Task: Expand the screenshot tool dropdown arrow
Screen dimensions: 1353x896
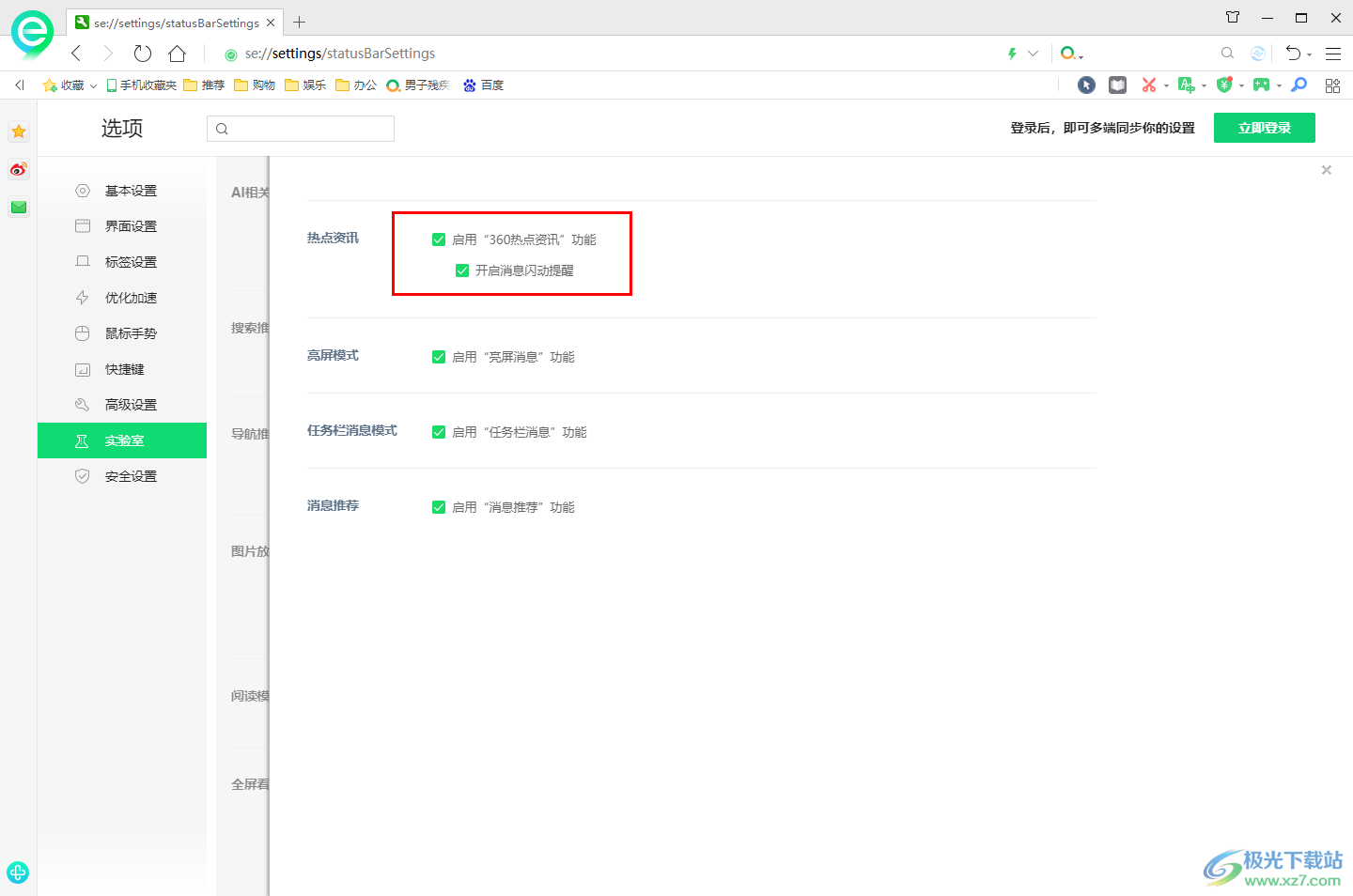Action: (x=1166, y=86)
